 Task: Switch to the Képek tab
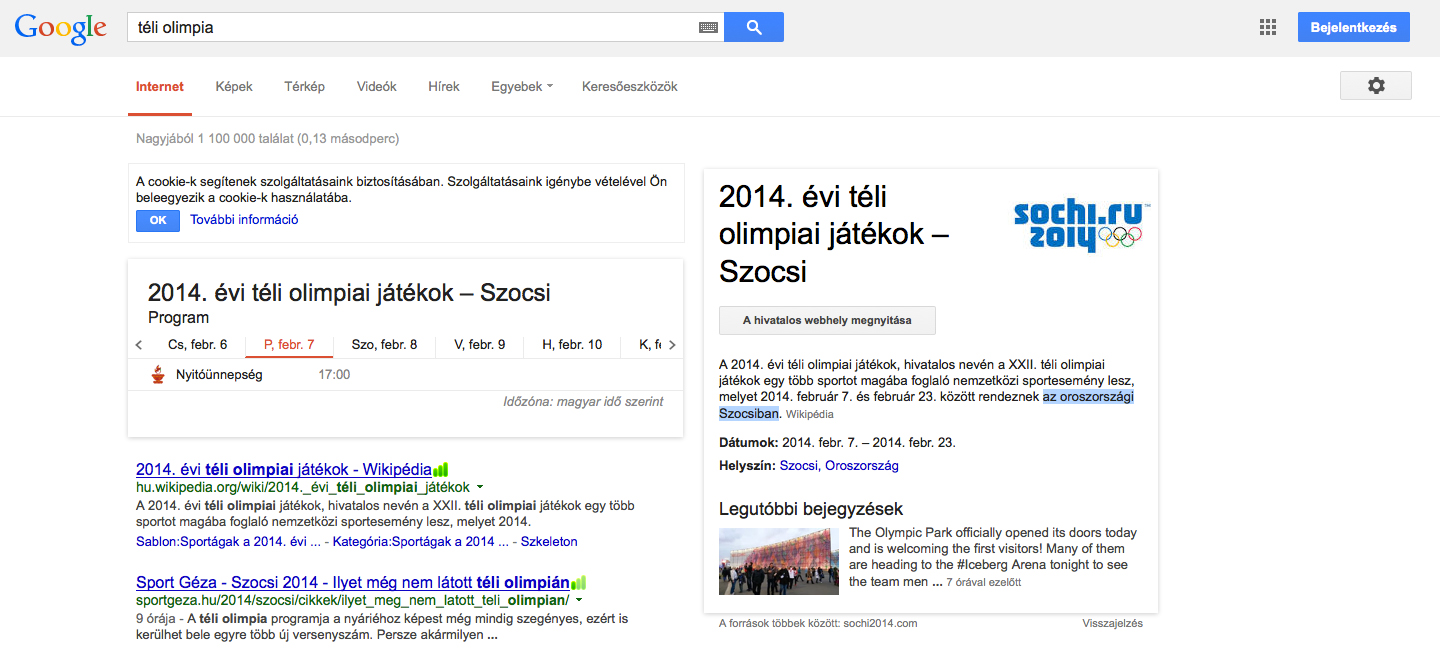(234, 87)
